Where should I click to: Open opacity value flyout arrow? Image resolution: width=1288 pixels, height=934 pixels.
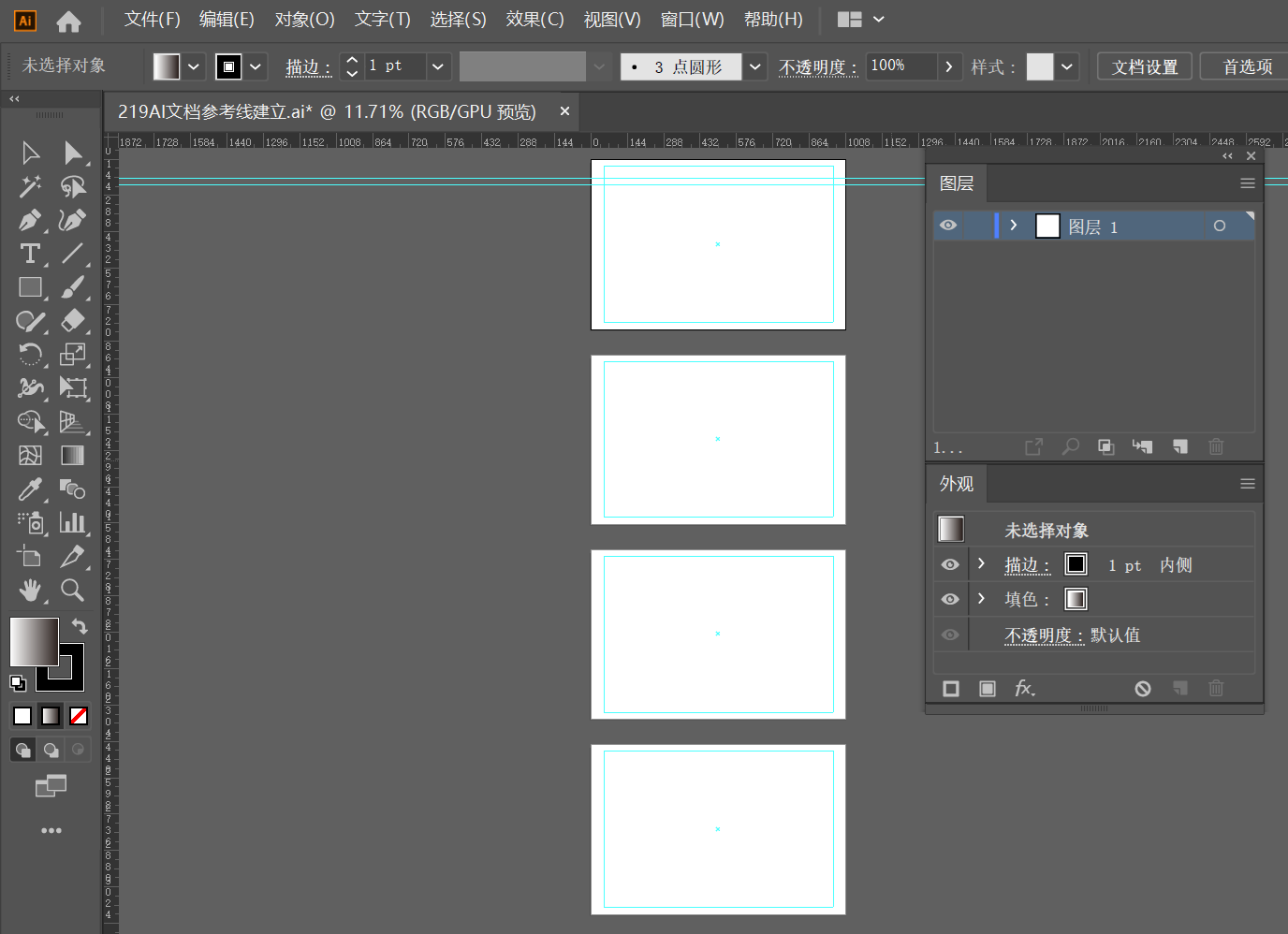tap(949, 66)
